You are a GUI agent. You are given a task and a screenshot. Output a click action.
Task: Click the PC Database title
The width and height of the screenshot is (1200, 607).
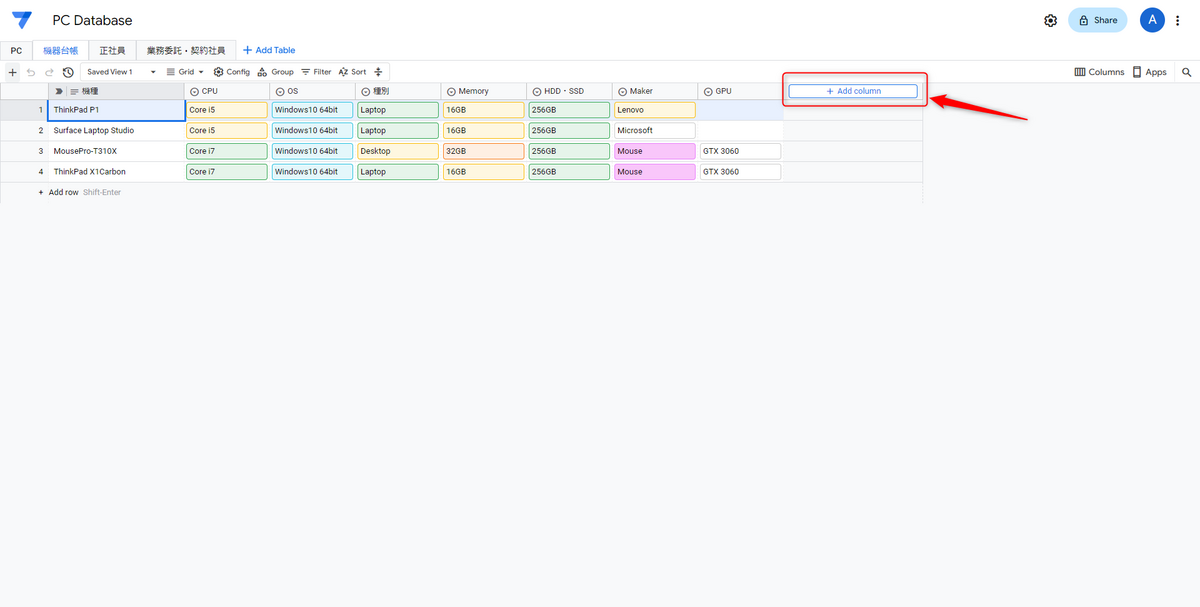coord(92,20)
